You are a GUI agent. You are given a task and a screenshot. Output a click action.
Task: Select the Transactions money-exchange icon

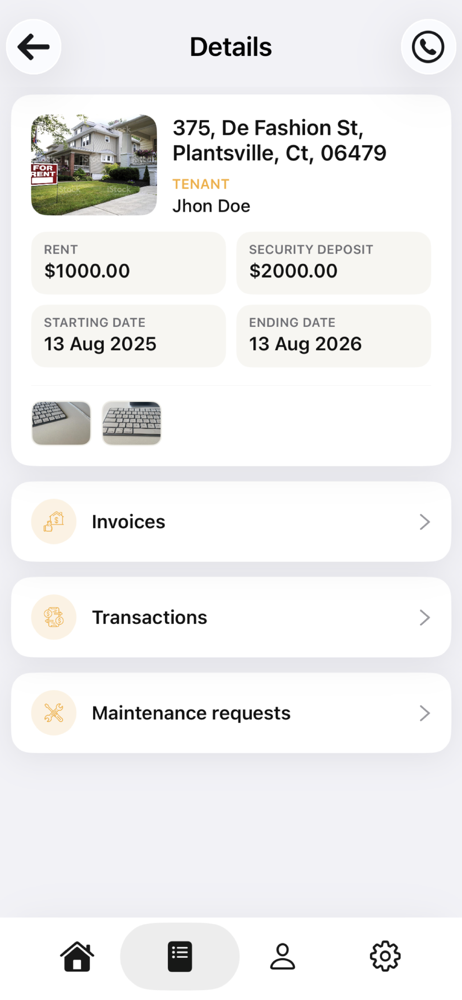[x=54, y=617]
